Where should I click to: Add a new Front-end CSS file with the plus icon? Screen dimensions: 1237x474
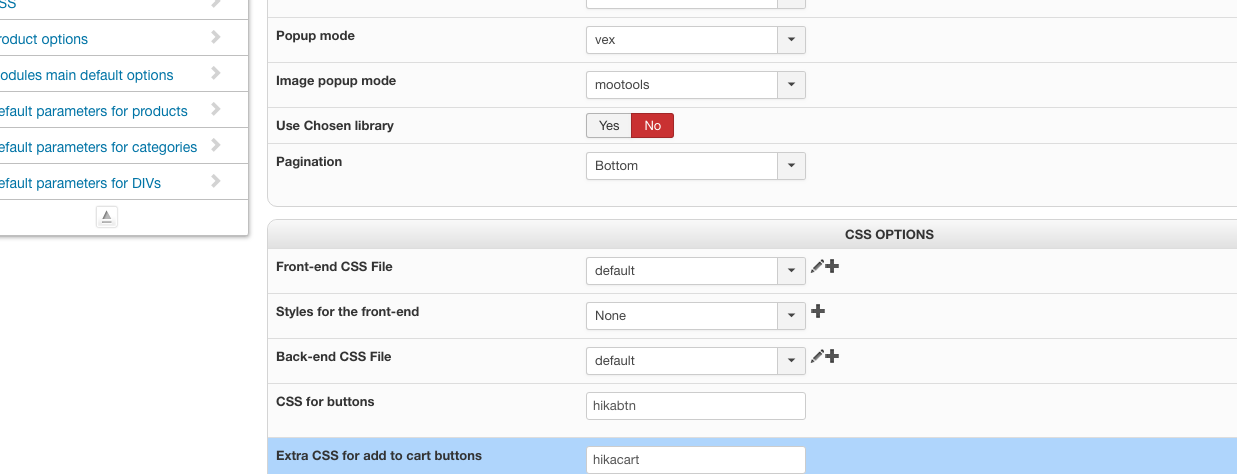[x=832, y=267]
